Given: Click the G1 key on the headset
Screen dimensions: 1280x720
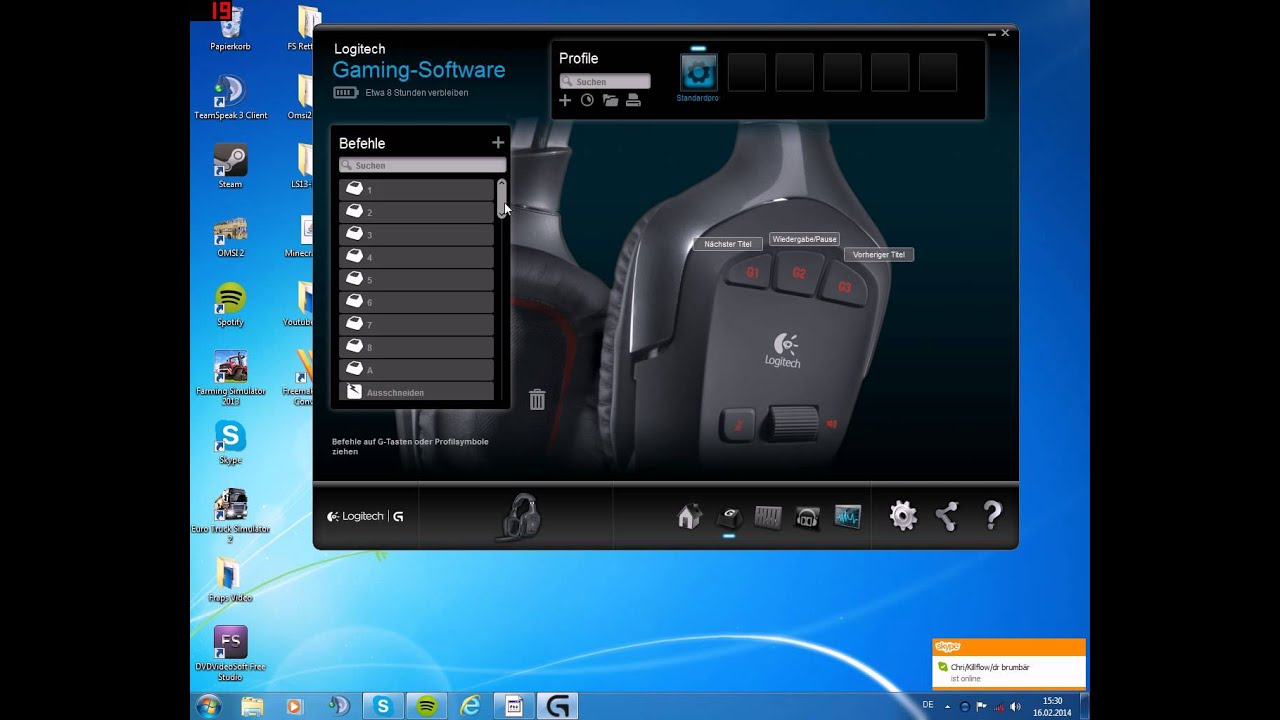Looking at the screenshot, I should (752, 272).
